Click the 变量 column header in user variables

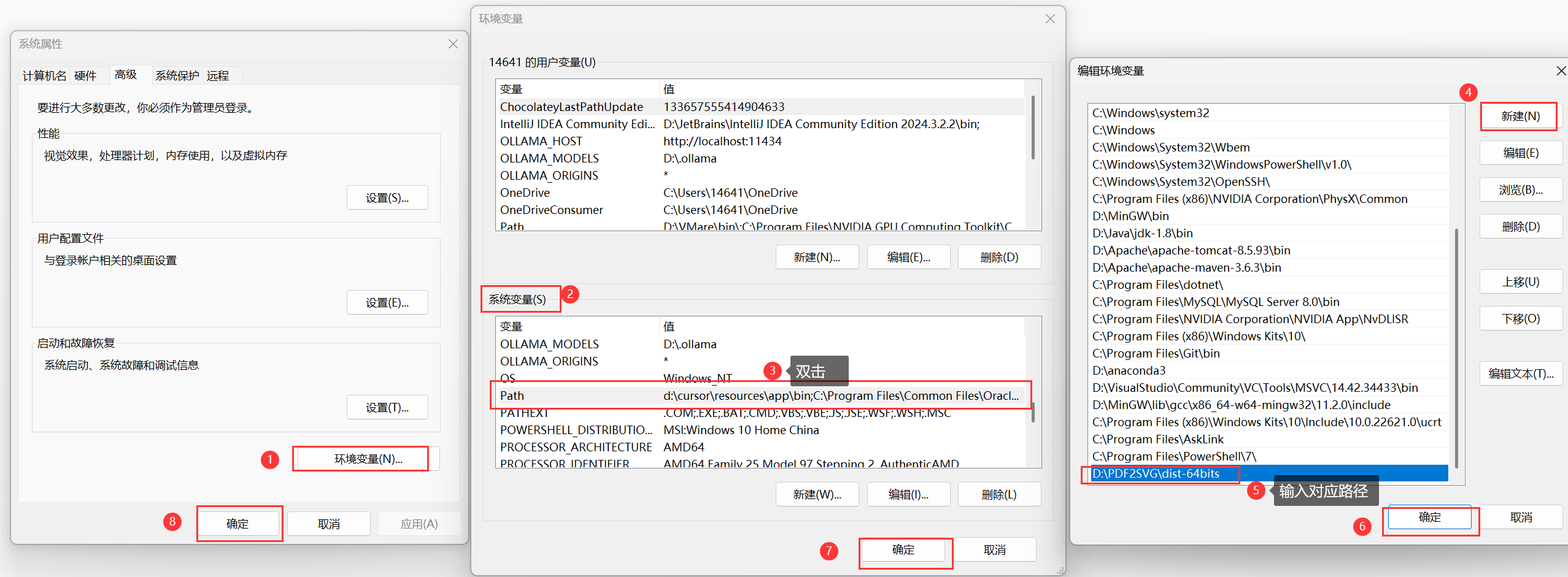577,89
